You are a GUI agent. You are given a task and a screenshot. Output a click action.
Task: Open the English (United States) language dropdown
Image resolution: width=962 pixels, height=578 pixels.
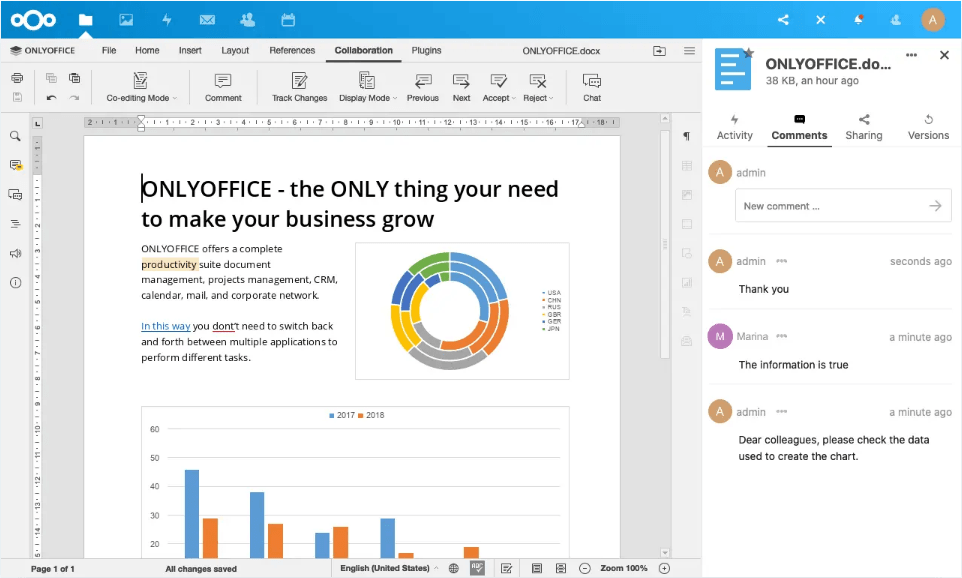(x=390, y=568)
